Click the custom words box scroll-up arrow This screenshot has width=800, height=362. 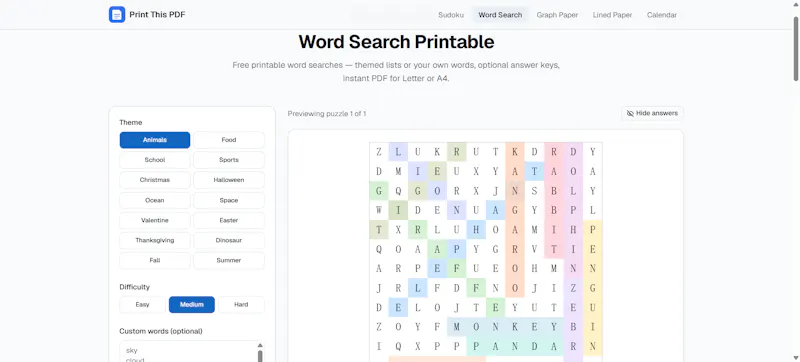tap(260, 345)
